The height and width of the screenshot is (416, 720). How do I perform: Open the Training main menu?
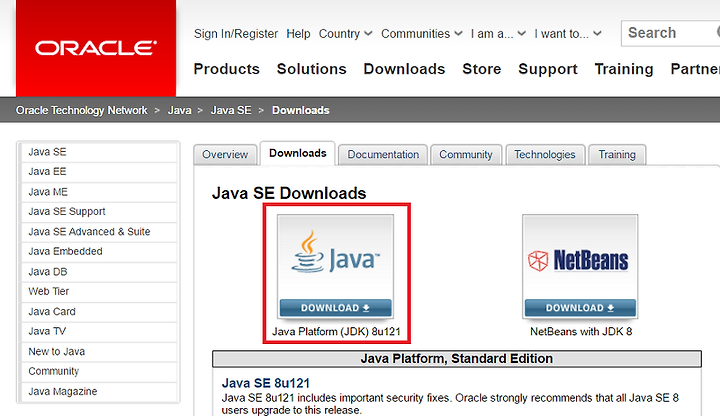pos(624,69)
